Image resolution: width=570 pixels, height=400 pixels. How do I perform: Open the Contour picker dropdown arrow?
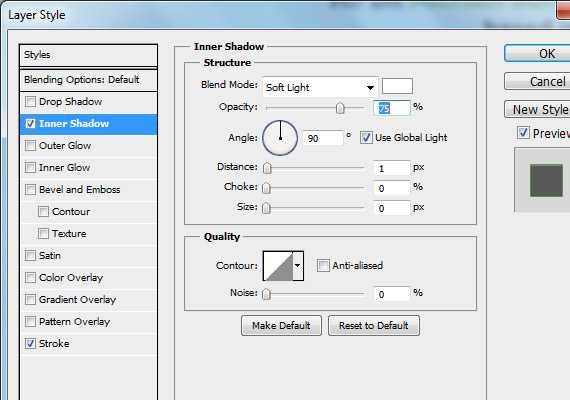click(298, 266)
